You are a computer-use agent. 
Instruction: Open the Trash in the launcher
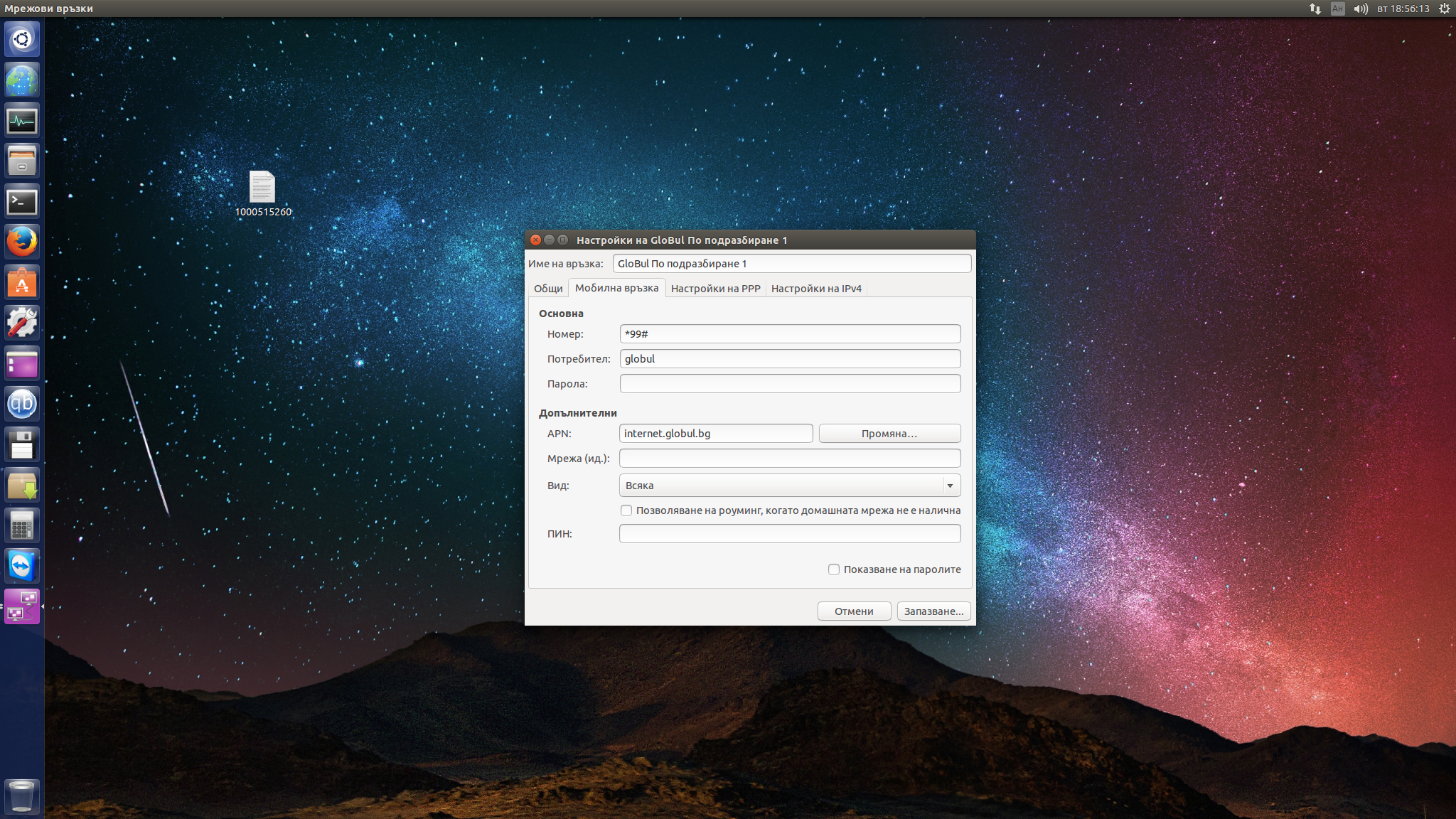pyautogui.click(x=22, y=796)
